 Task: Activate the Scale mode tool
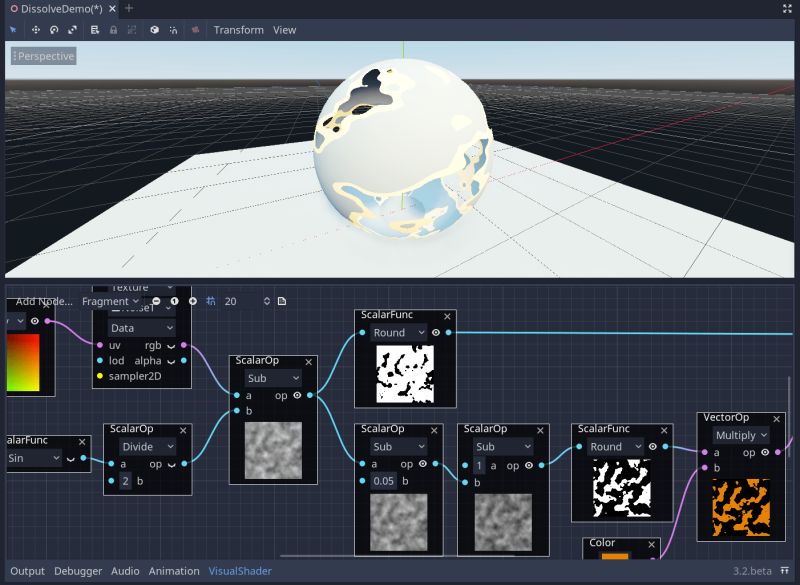point(72,30)
